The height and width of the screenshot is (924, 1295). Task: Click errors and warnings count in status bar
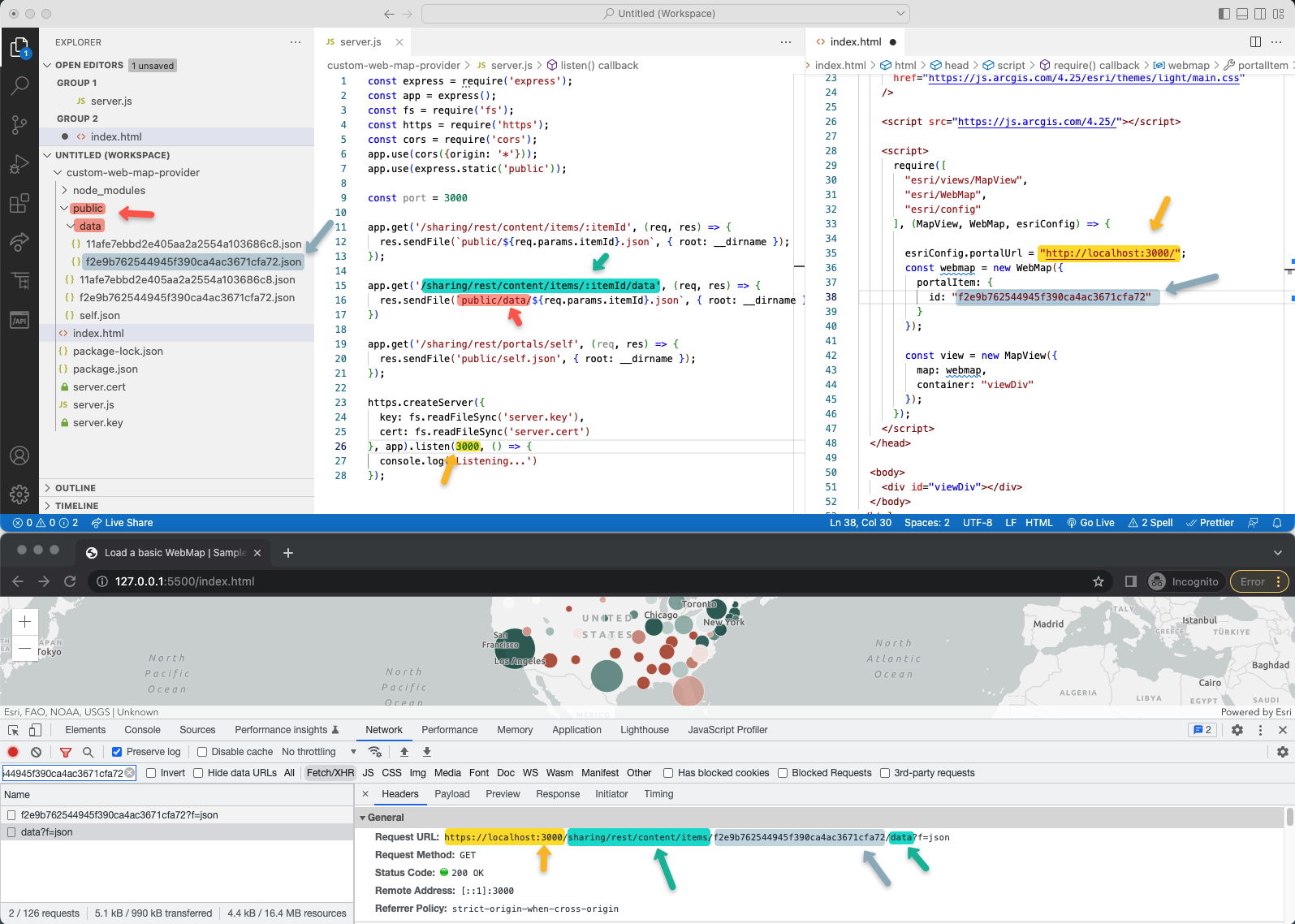pyautogui.click(x=45, y=523)
